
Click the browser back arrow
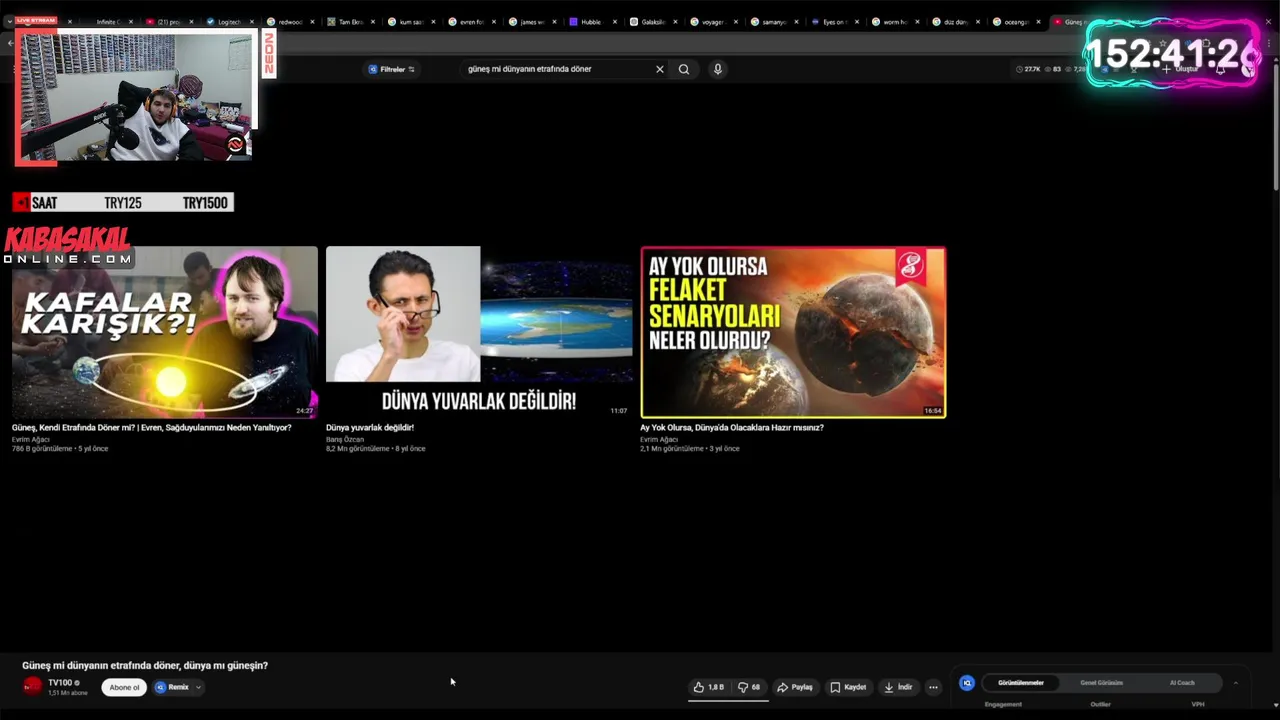(10, 43)
